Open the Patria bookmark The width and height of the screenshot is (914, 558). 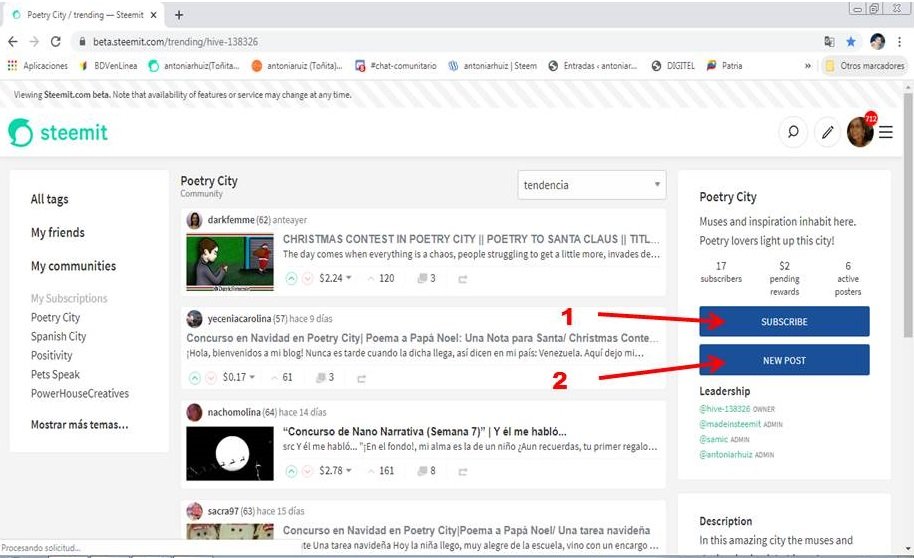click(725, 66)
